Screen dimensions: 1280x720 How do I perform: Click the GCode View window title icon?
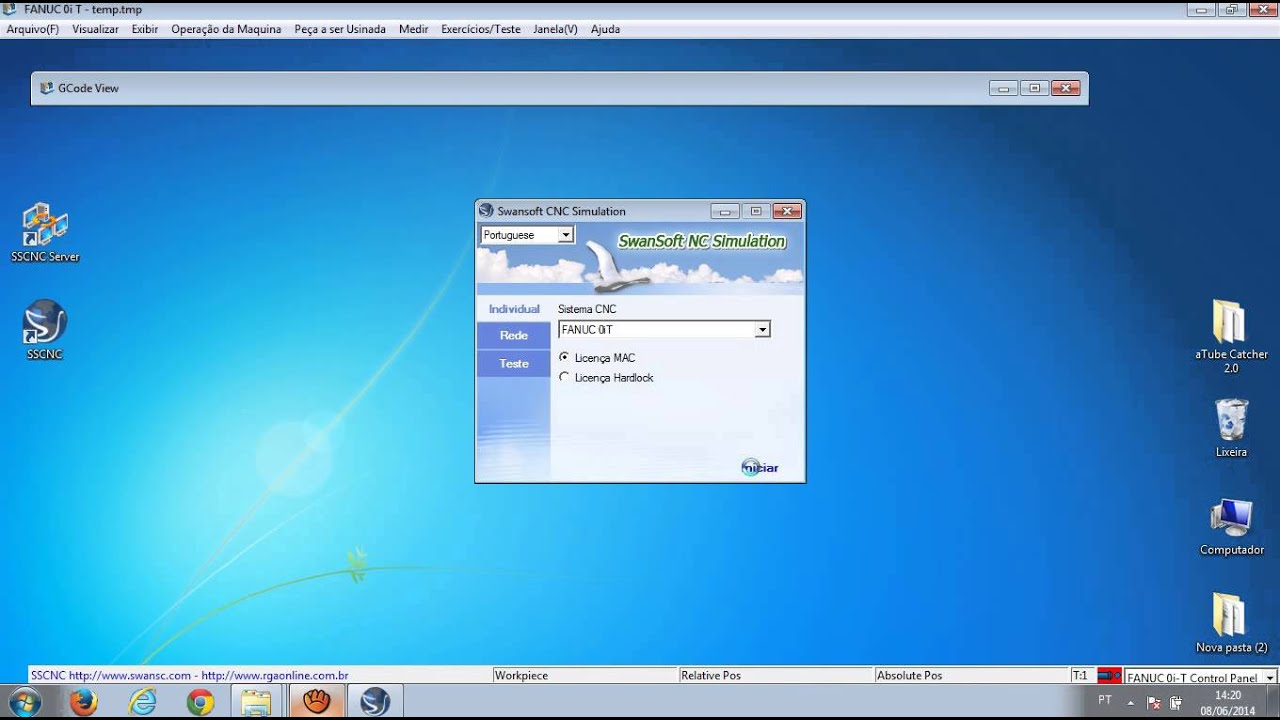point(46,88)
